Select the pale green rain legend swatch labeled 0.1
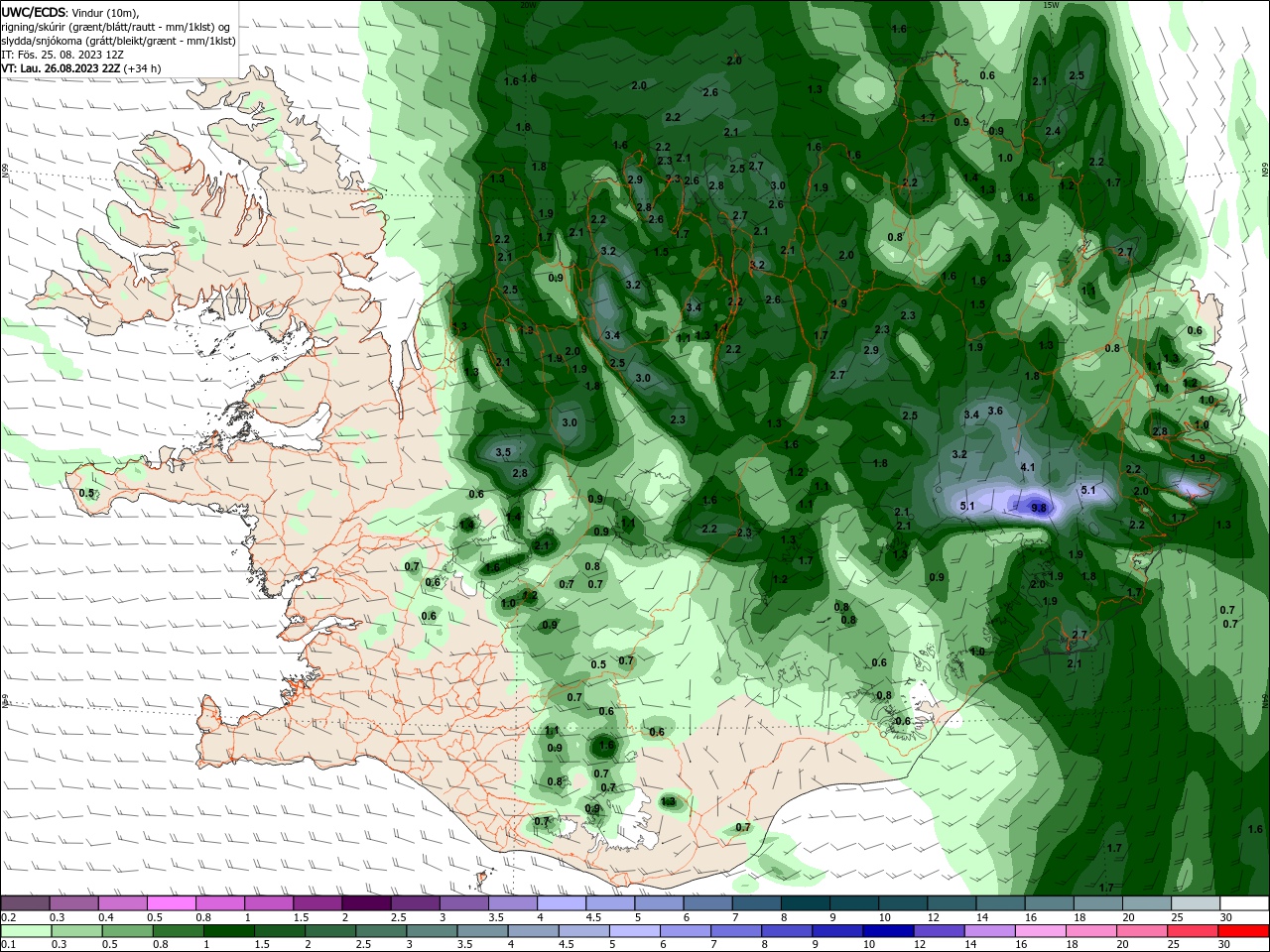 tap(26, 931)
